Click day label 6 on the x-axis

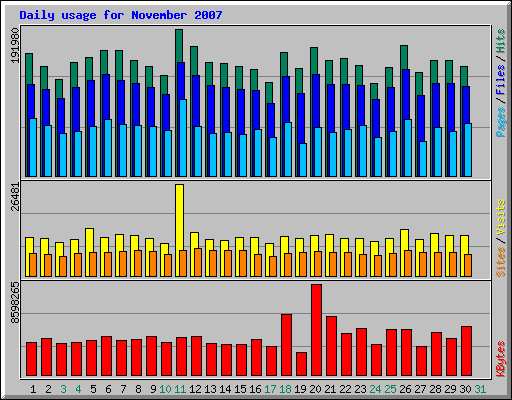pos(108,389)
